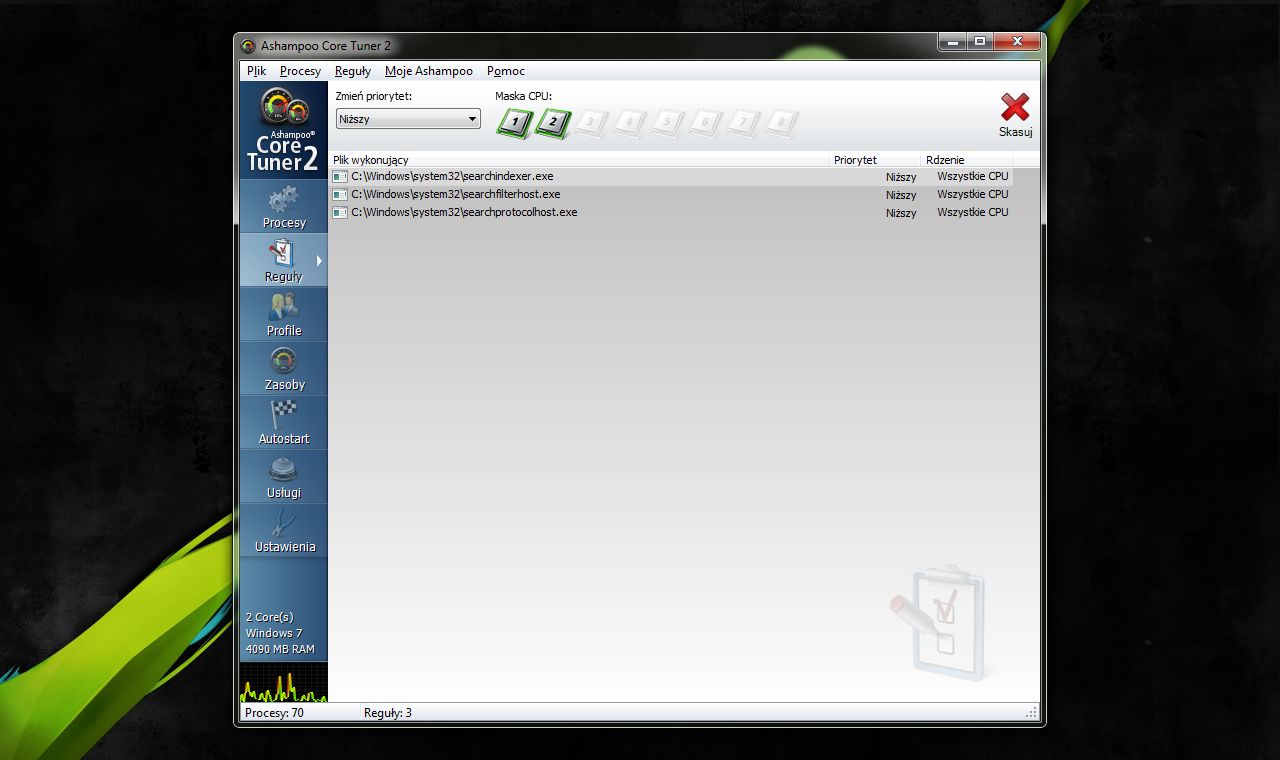Close the Ashampoo Core Tuner window
This screenshot has height=760, width=1280.
pos(1017,42)
